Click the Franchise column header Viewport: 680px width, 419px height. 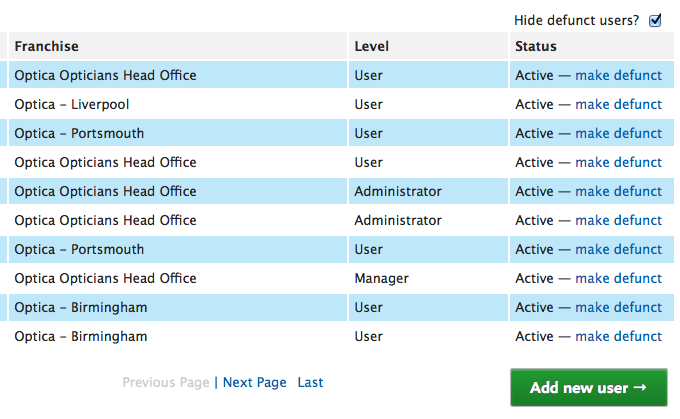[46, 46]
